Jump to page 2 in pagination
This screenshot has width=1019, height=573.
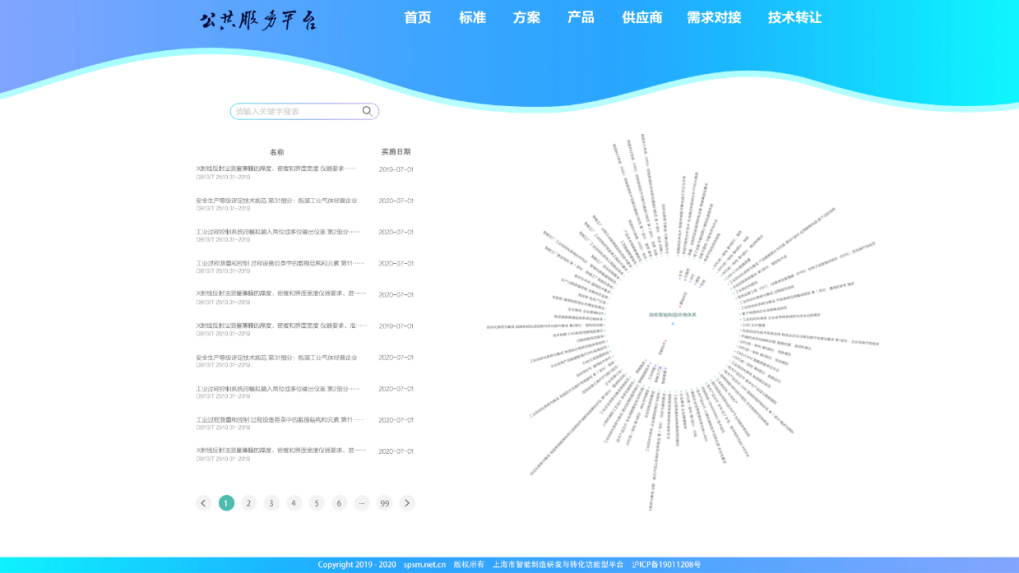[x=249, y=503]
